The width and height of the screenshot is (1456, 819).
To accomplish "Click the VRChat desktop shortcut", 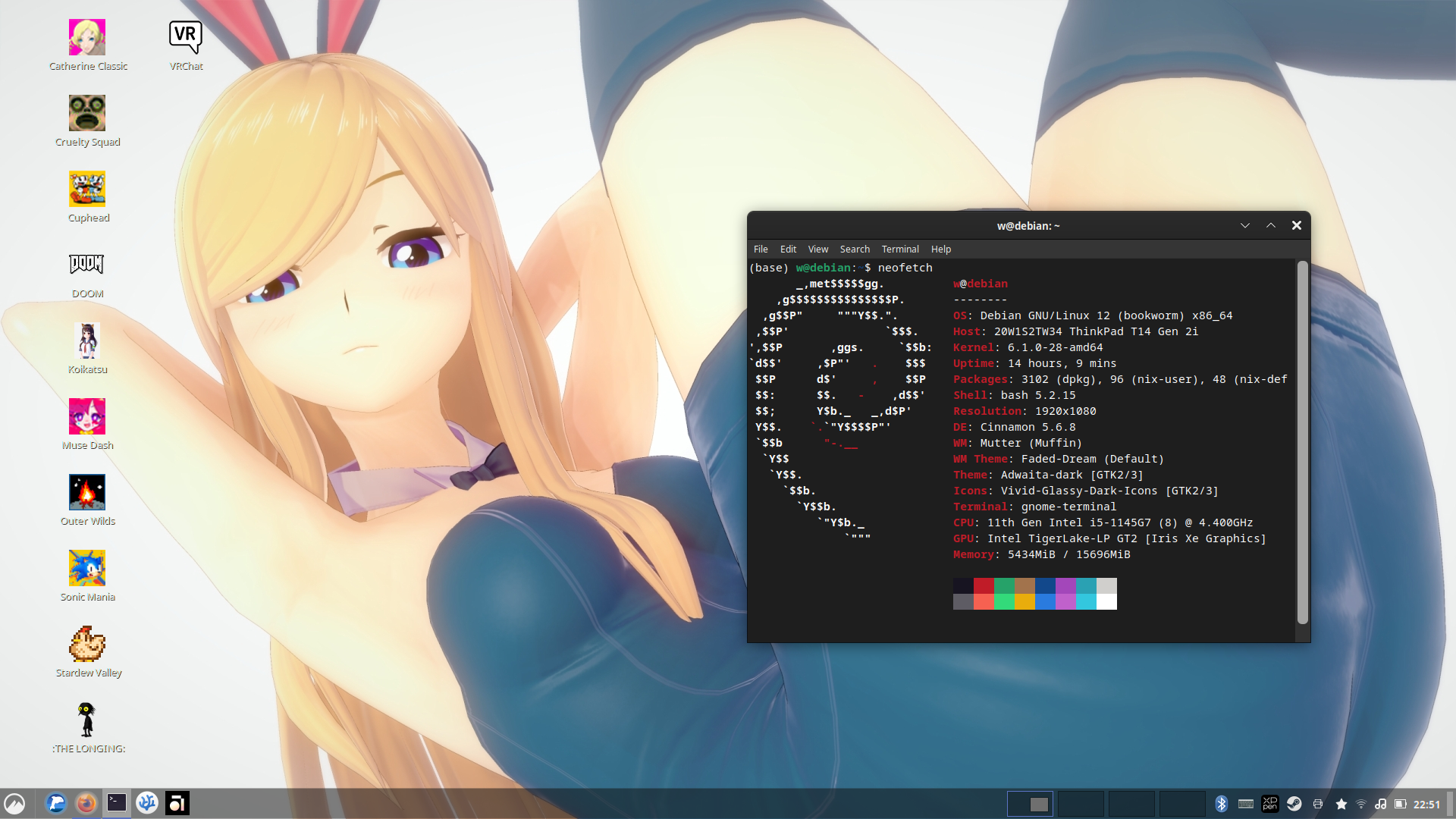I will pyautogui.click(x=186, y=38).
